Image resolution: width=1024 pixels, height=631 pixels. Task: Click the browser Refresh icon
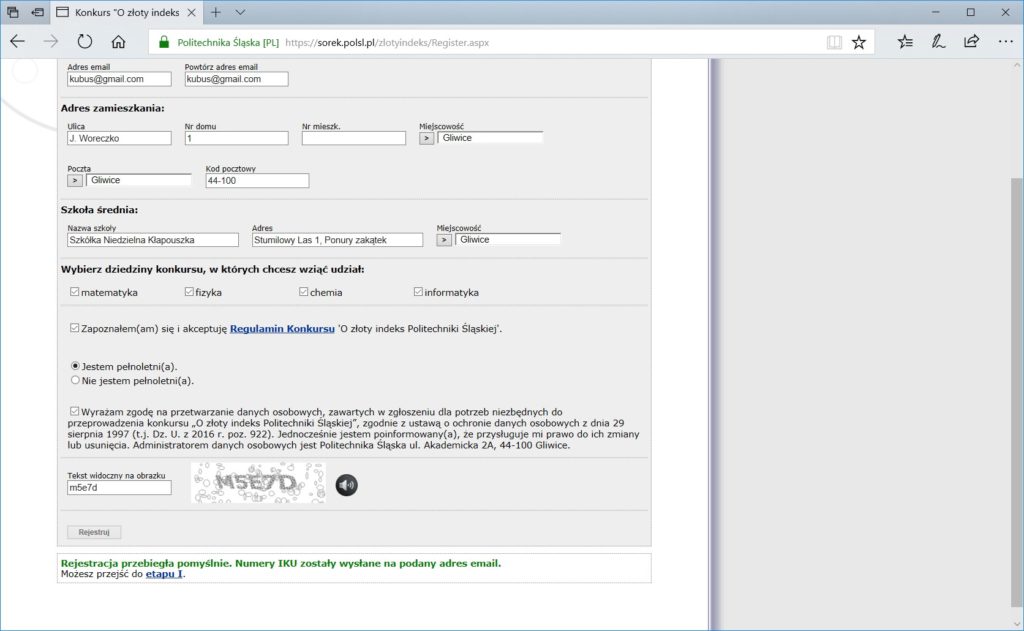click(85, 42)
